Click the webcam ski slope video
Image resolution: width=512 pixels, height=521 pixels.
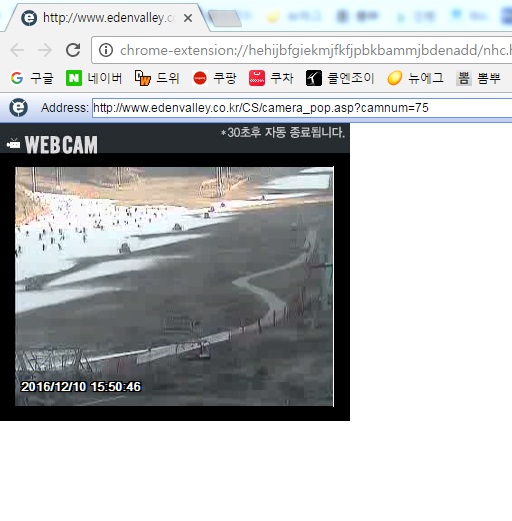coord(174,286)
